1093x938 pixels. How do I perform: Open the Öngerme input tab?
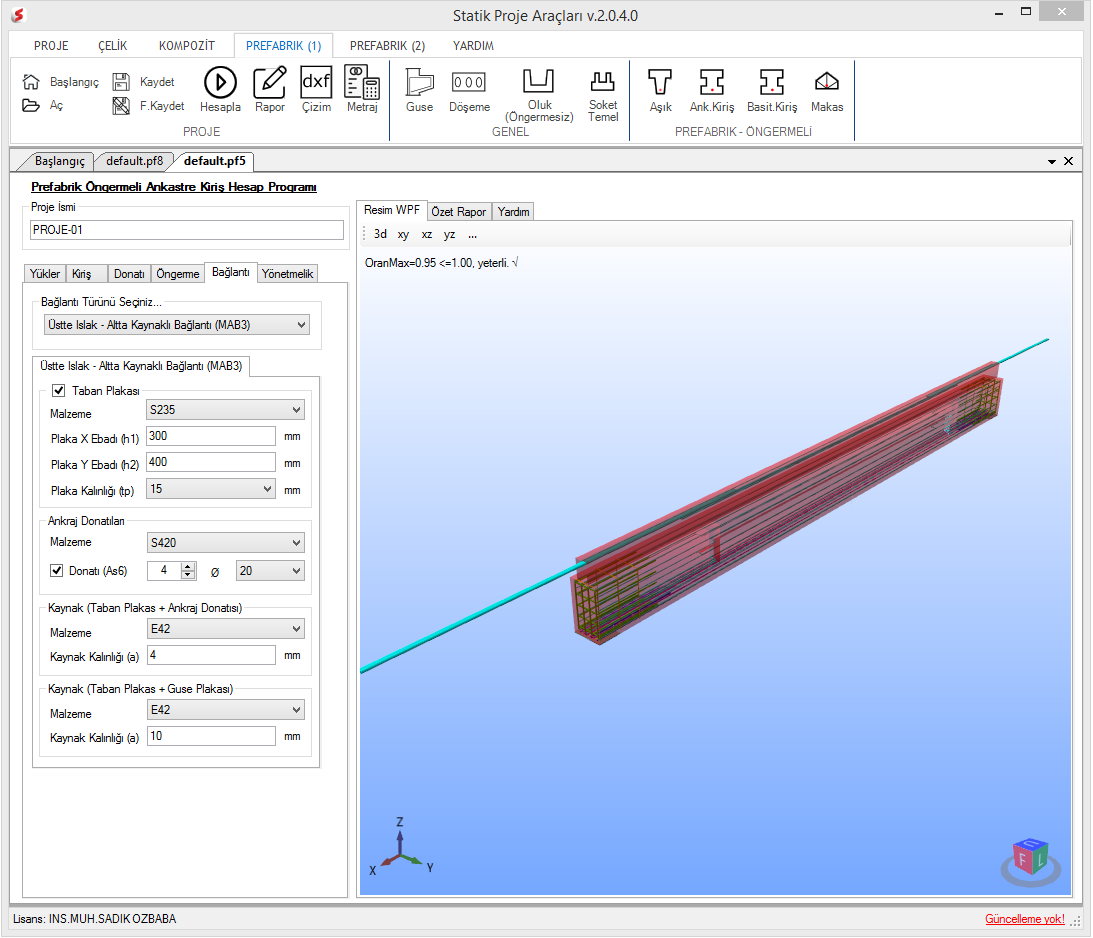tap(178, 274)
